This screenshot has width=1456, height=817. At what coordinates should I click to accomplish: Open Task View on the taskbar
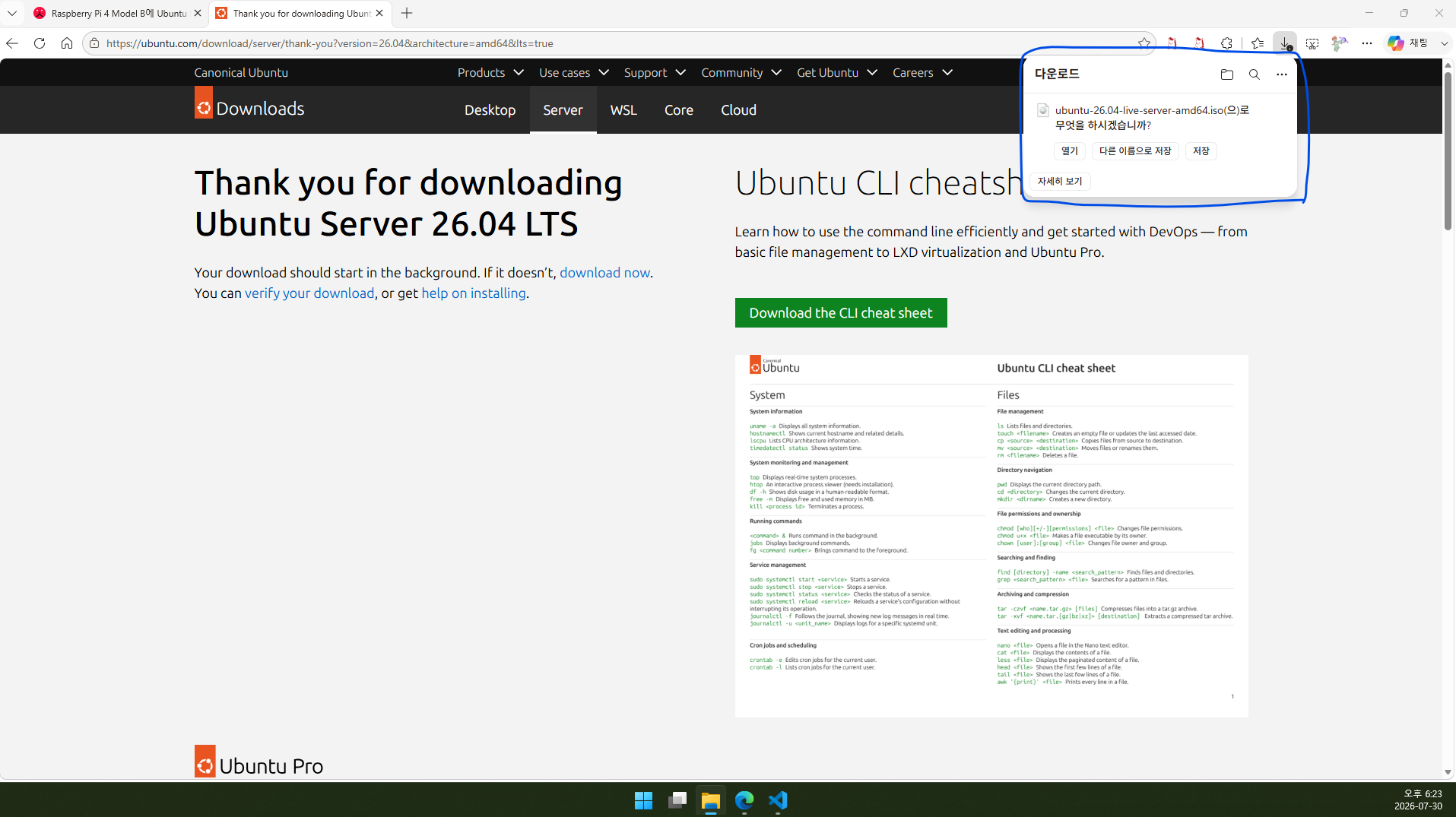677,800
